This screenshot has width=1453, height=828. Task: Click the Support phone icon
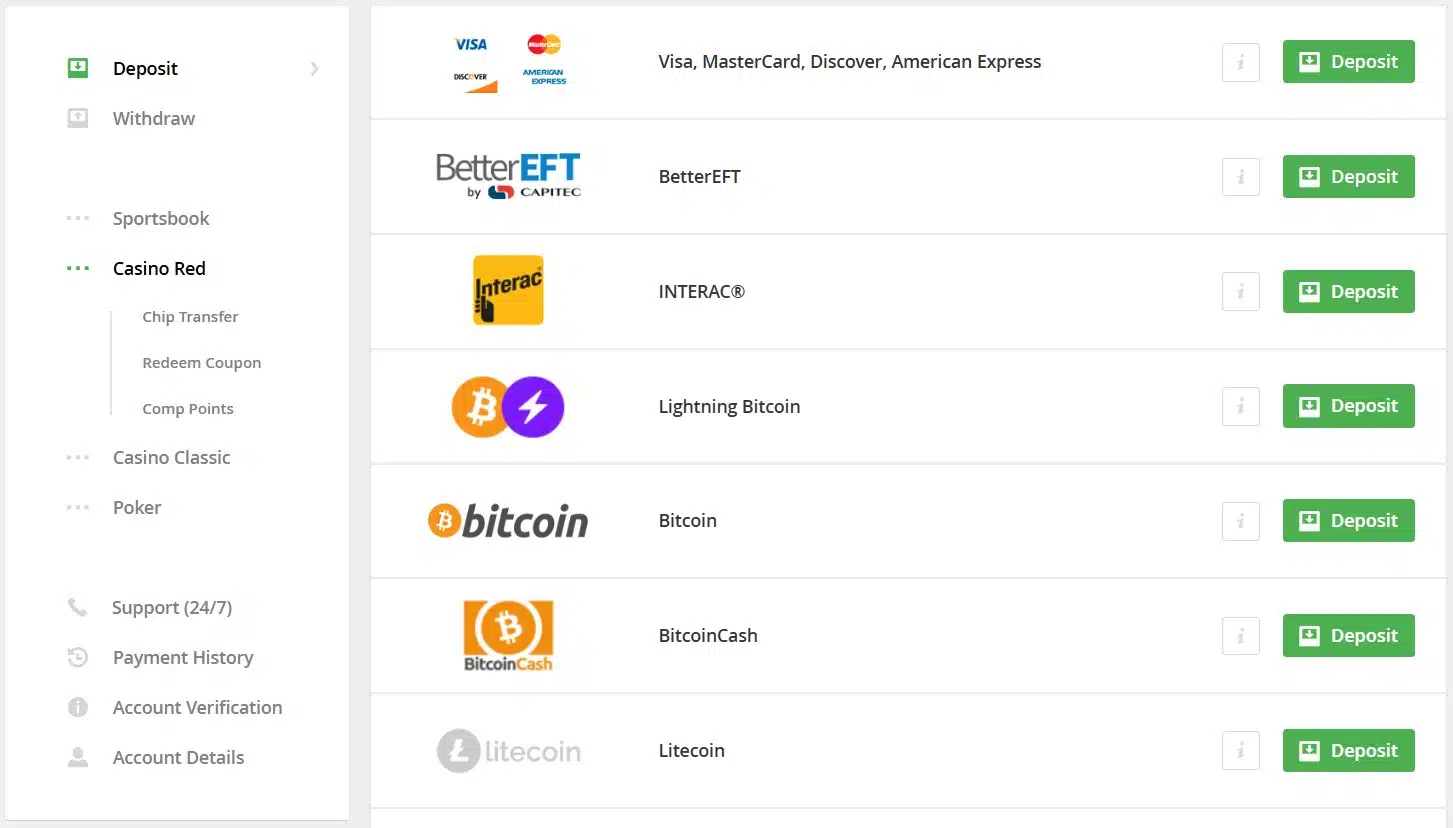tap(77, 607)
